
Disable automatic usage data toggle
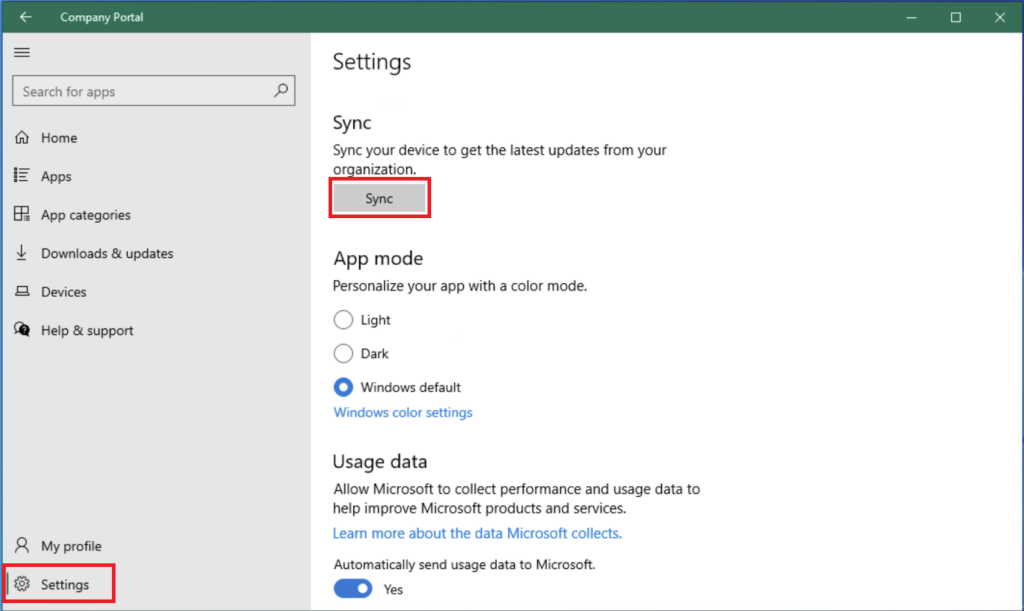(353, 589)
